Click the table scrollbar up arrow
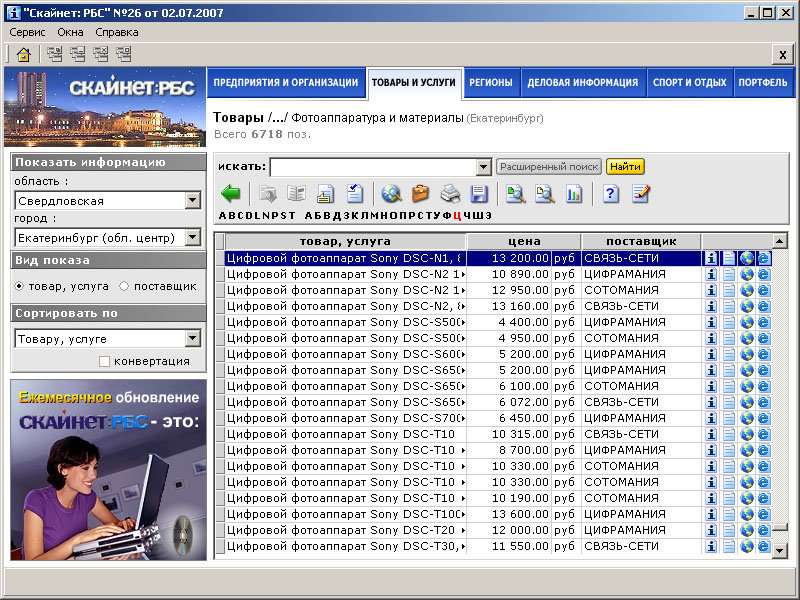 click(780, 241)
